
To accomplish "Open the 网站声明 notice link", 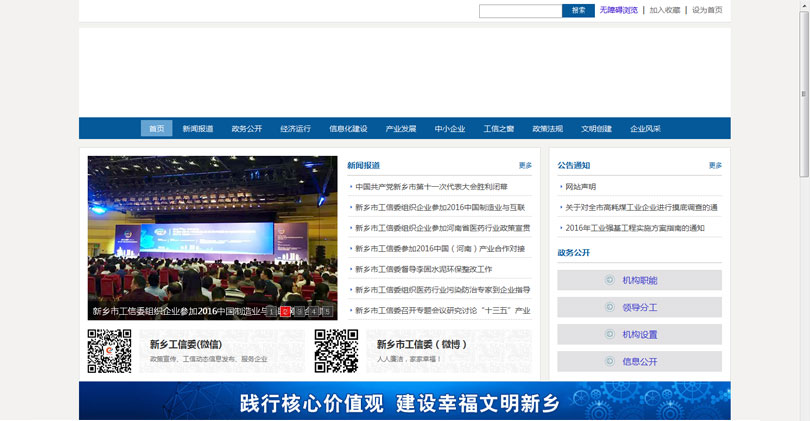I will [x=580, y=187].
